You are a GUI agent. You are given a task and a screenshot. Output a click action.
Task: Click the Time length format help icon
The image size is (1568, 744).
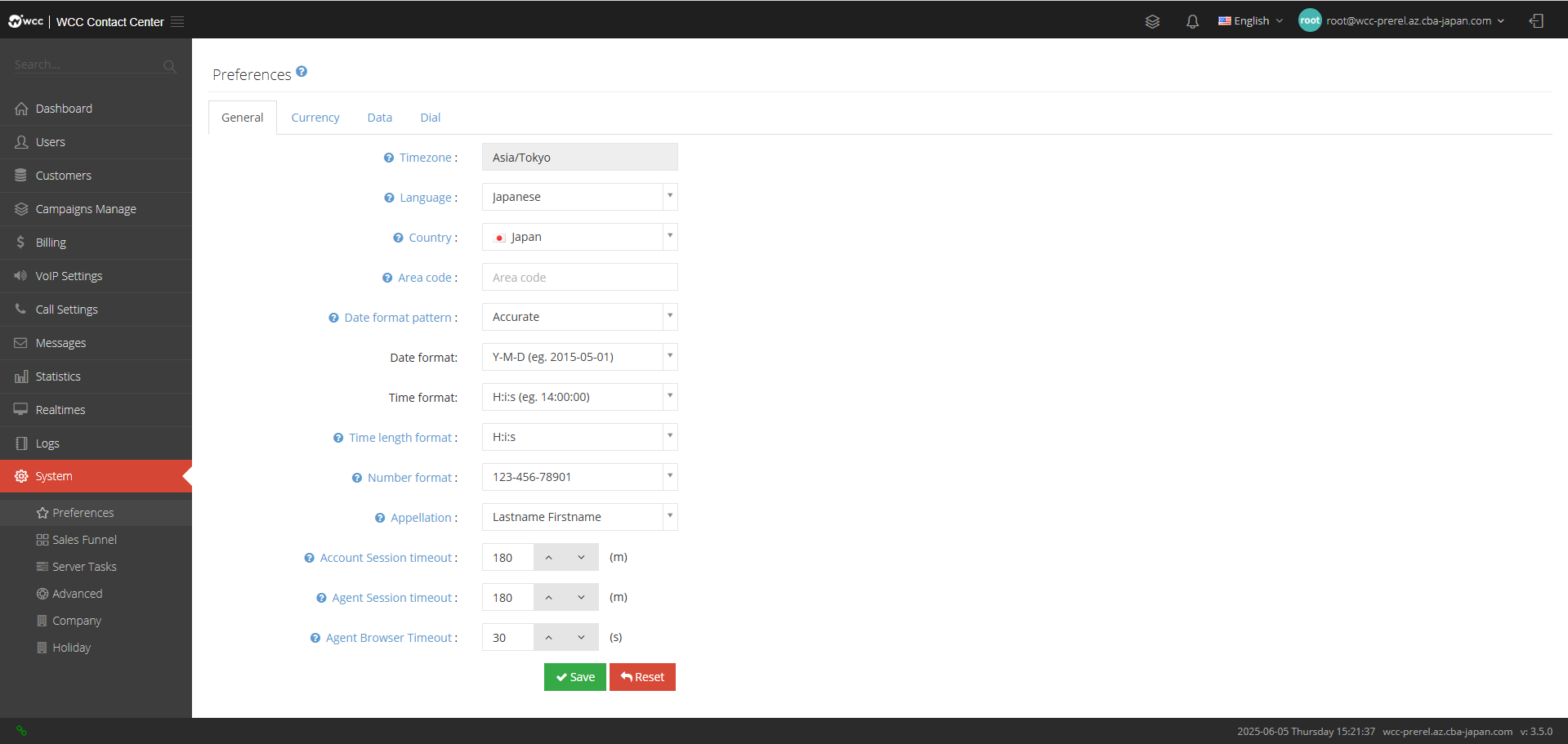(x=338, y=438)
